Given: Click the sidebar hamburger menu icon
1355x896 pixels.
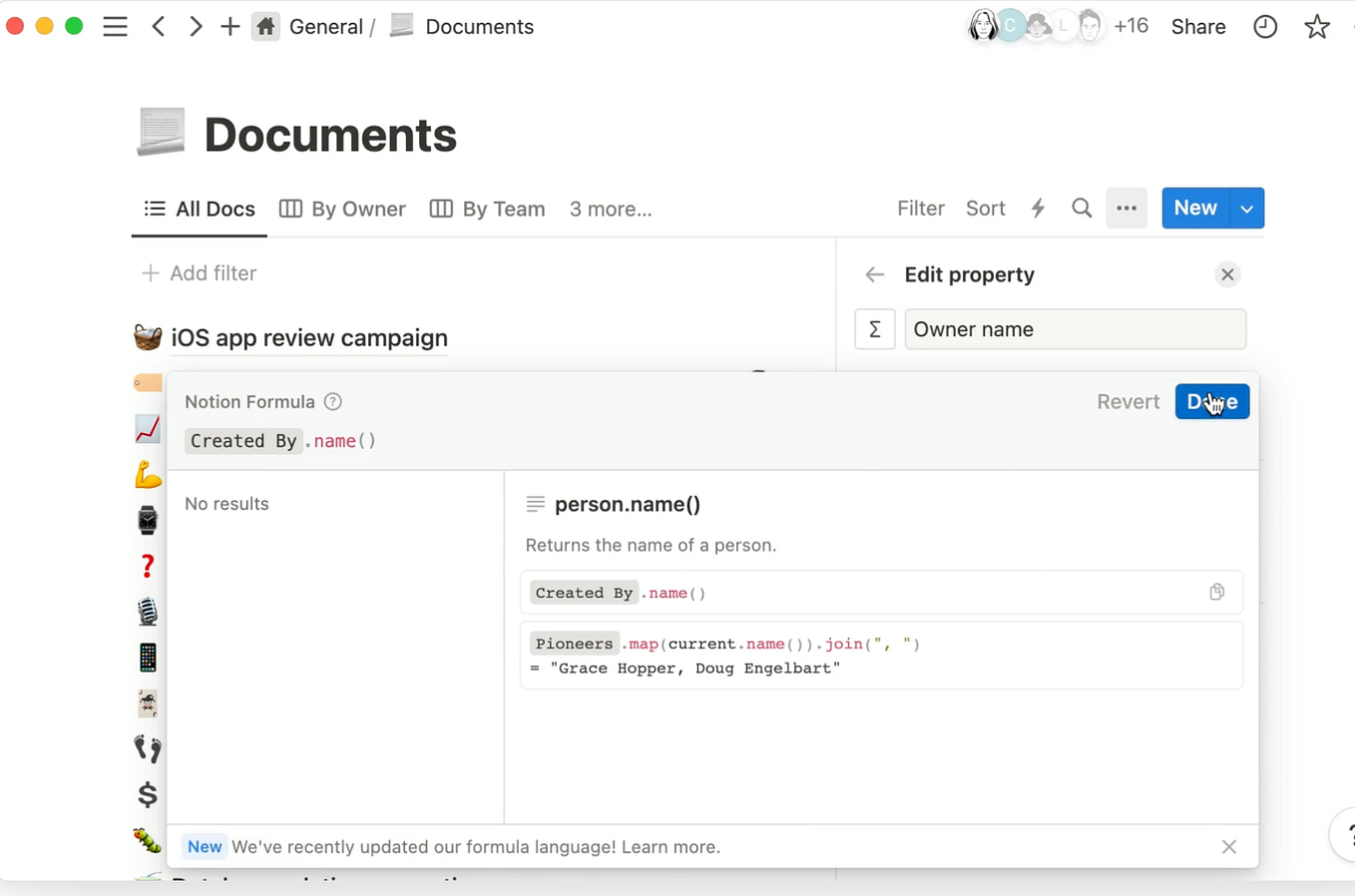Looking at the screenshot, I should [x=115, y=26].
